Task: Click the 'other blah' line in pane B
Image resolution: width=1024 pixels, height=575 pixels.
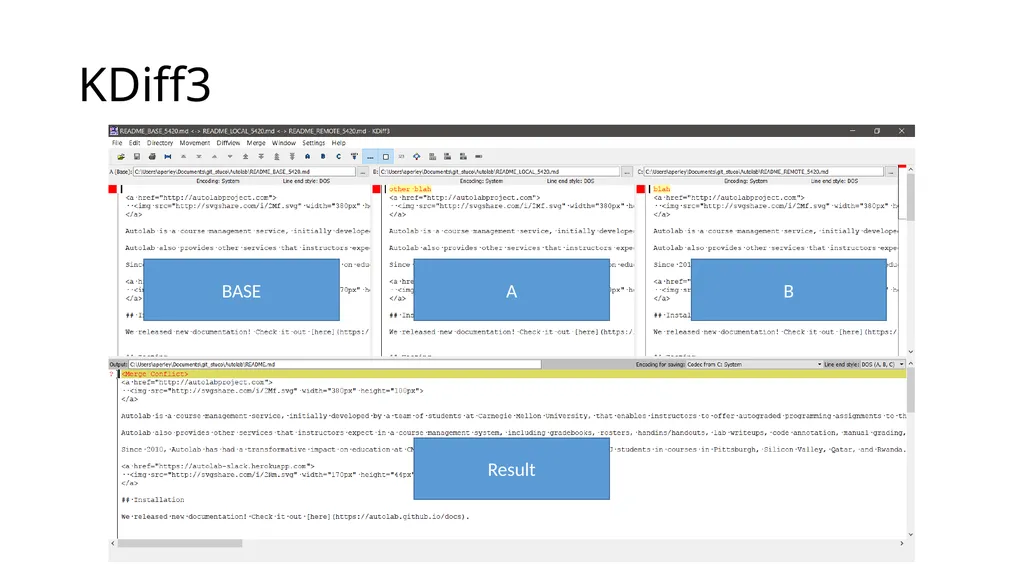Action: 410,189
